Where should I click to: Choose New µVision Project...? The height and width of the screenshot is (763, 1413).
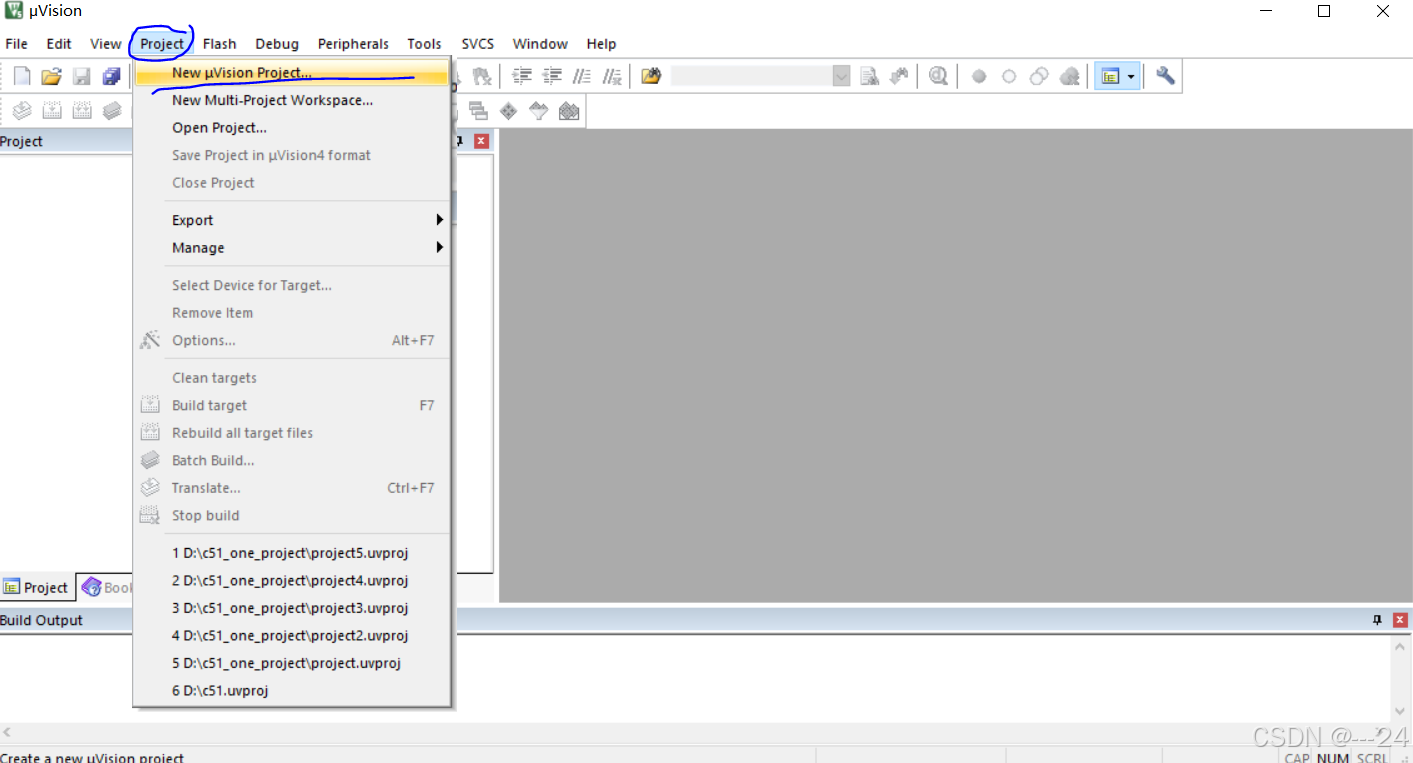click(x=292, y=73)
